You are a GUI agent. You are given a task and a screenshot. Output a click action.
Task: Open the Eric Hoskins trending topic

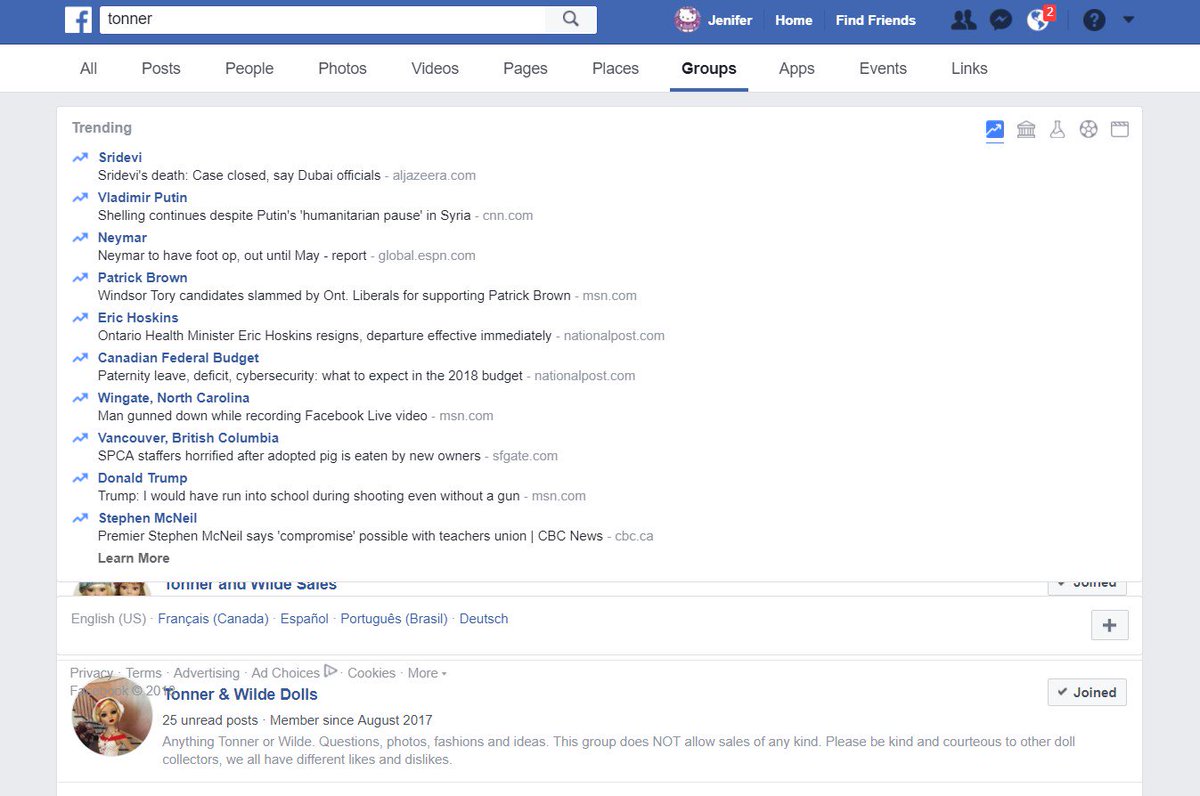click(x=138, y=317)
